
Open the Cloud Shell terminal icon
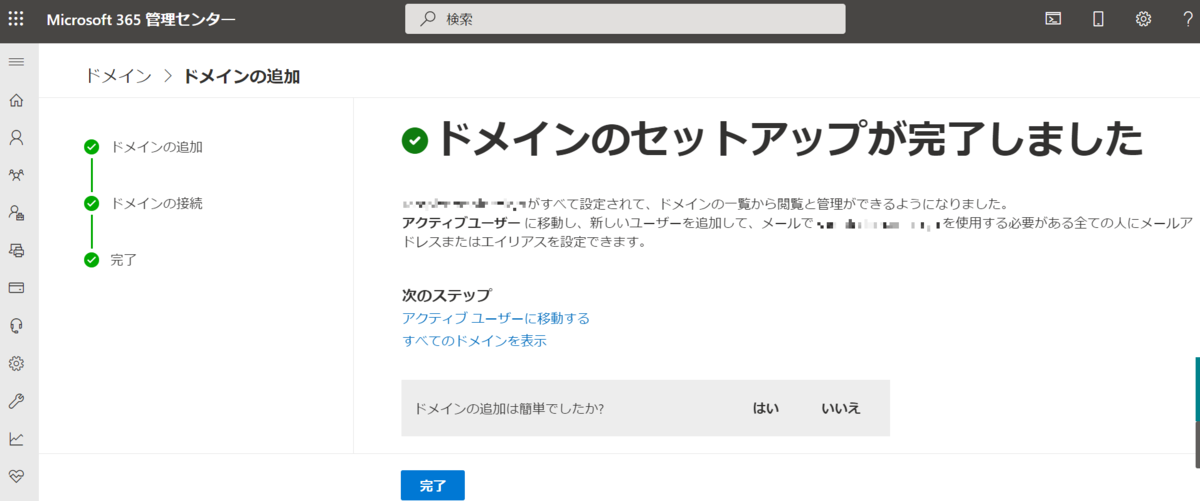pos(1053,18)
